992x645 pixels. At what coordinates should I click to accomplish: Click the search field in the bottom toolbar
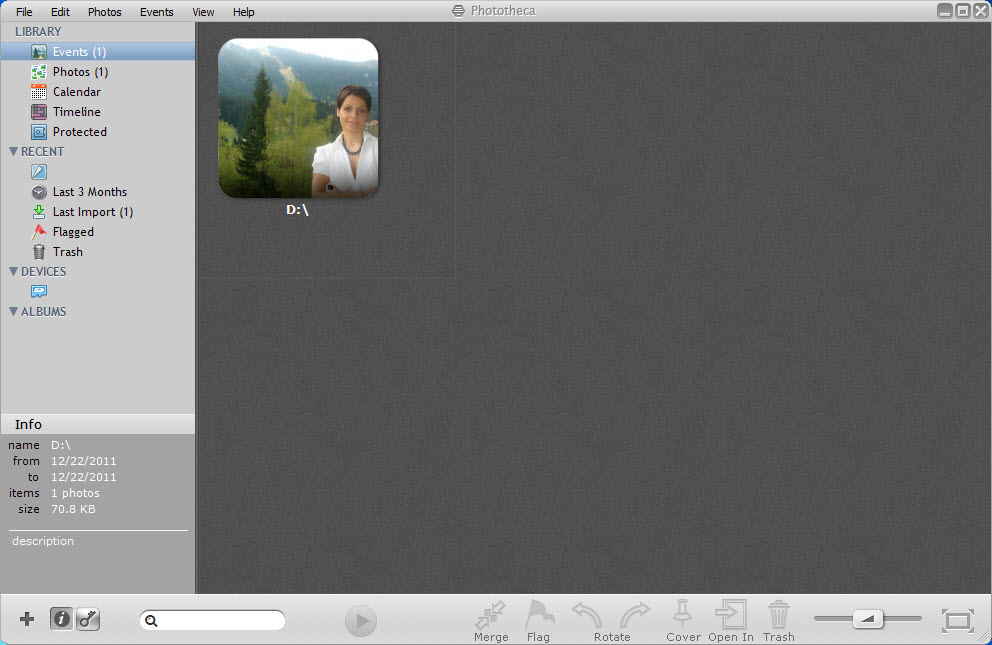click(x=213, y=620)
